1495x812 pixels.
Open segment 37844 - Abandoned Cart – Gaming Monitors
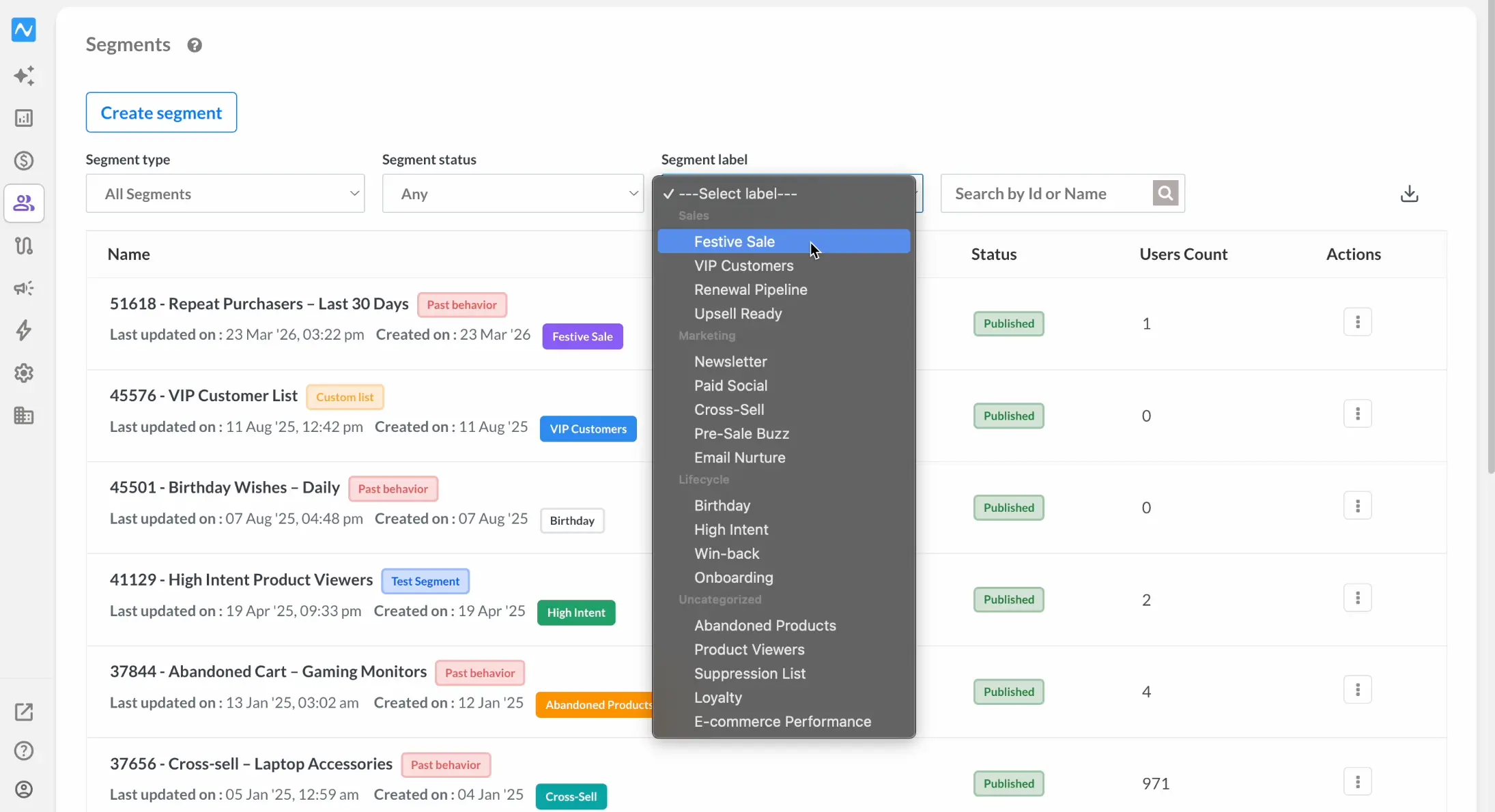[268, 671]
